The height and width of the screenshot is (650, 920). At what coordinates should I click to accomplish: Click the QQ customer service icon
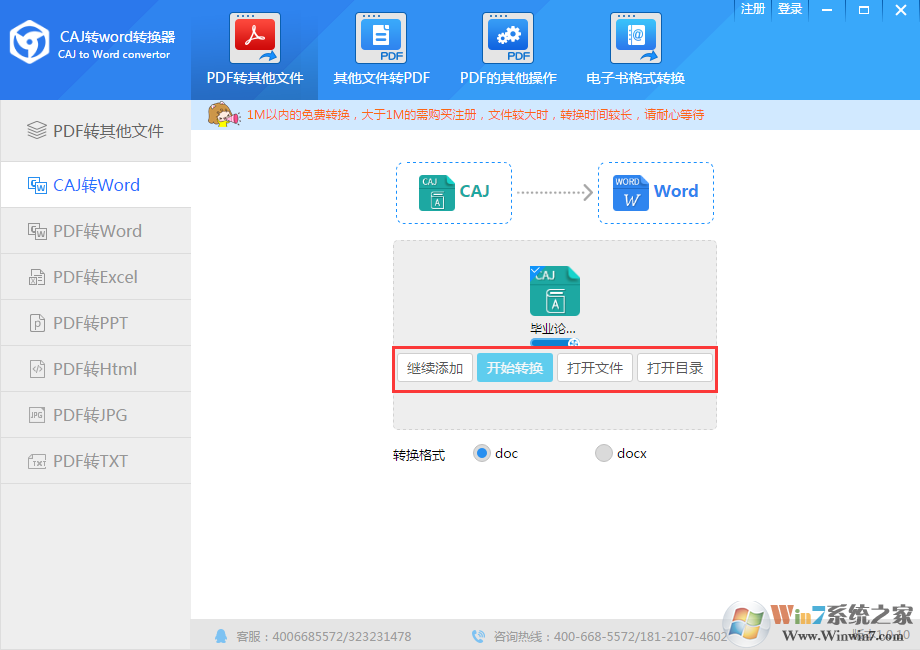point(221,636)
